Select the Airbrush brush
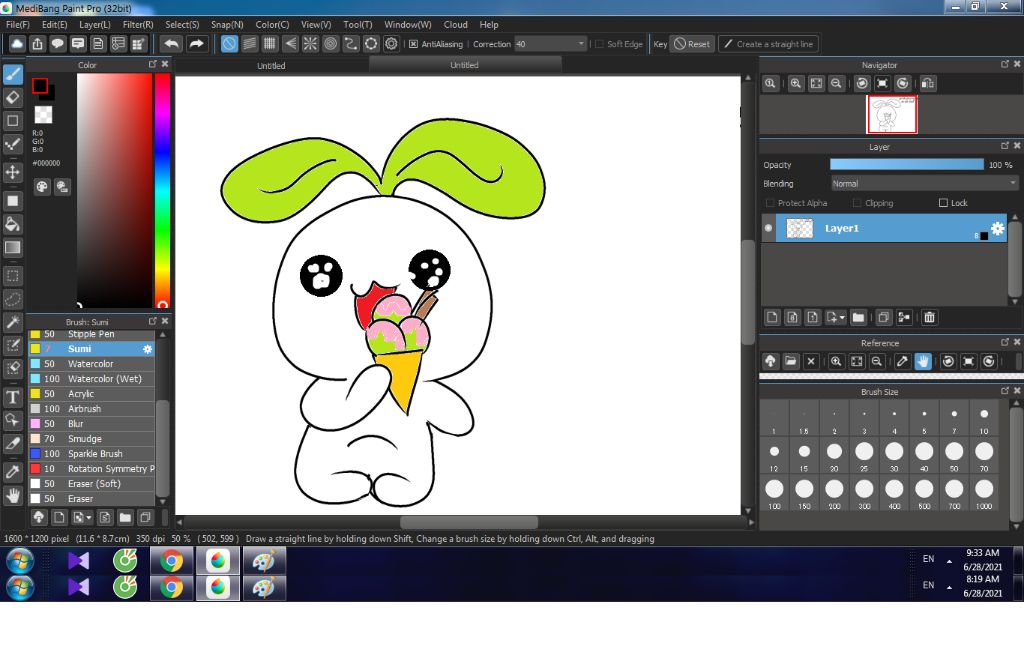 pos(91,409)
